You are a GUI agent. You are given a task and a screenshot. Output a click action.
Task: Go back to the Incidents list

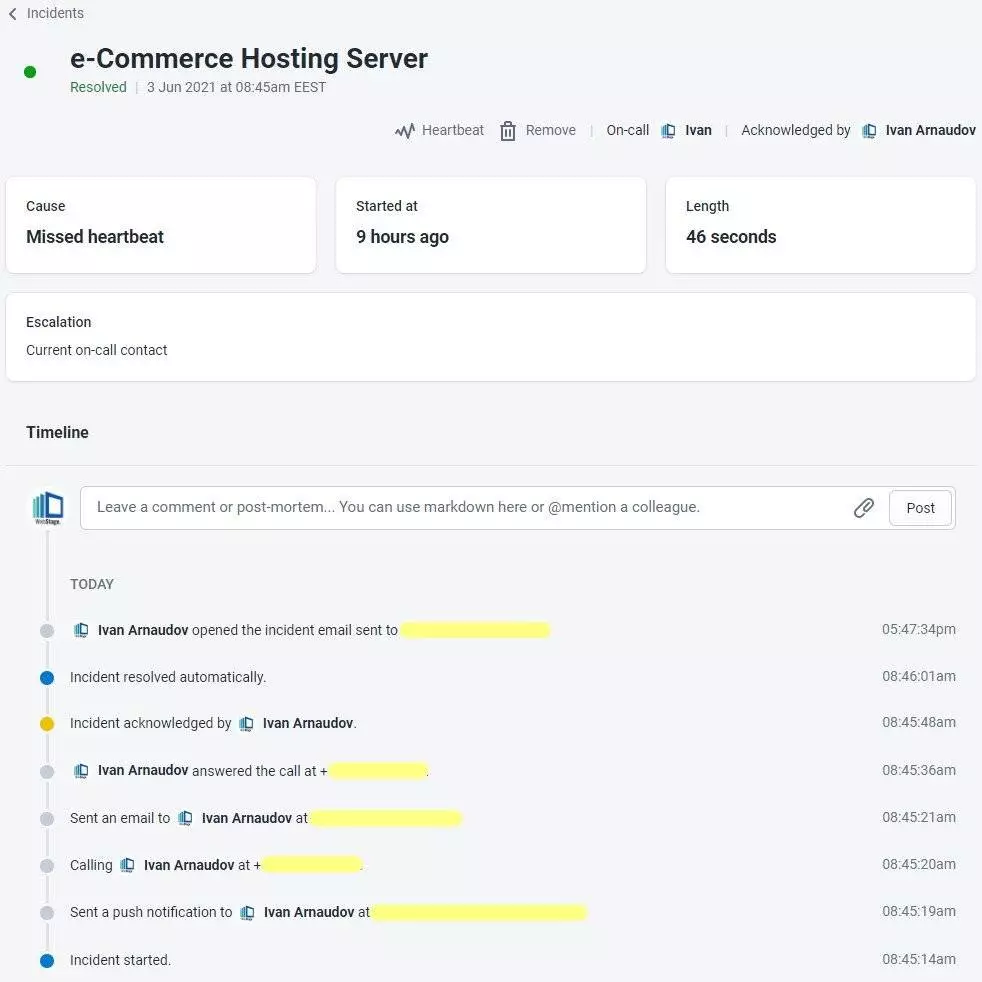tap(55, 14)
